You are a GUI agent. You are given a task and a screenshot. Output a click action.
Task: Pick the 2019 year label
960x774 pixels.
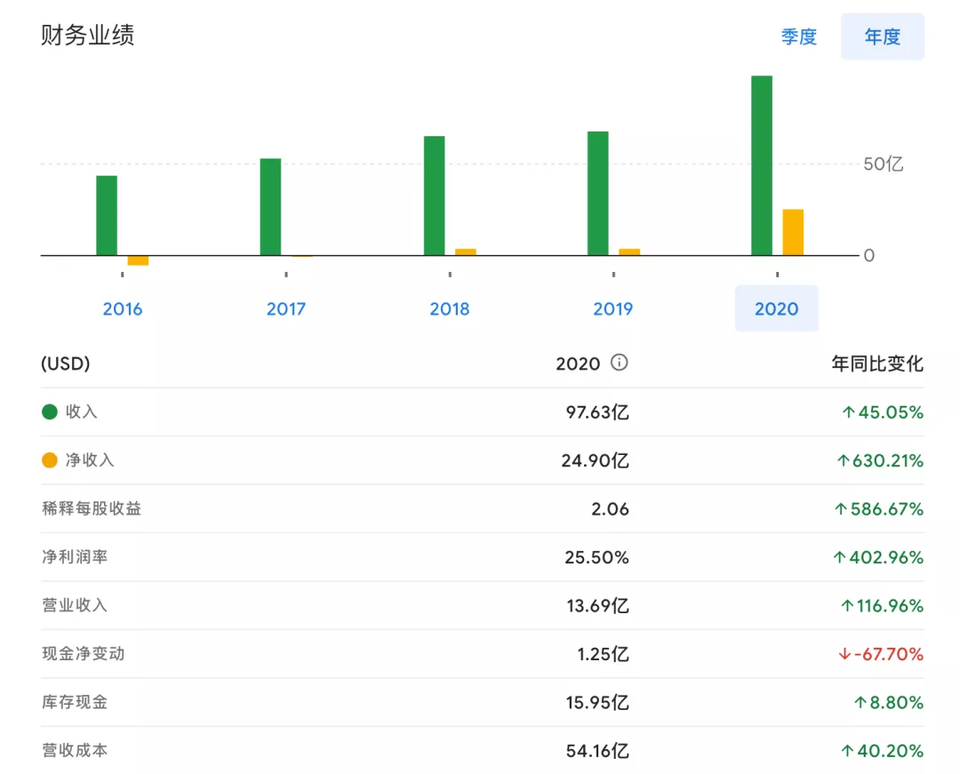coord(613,309)
